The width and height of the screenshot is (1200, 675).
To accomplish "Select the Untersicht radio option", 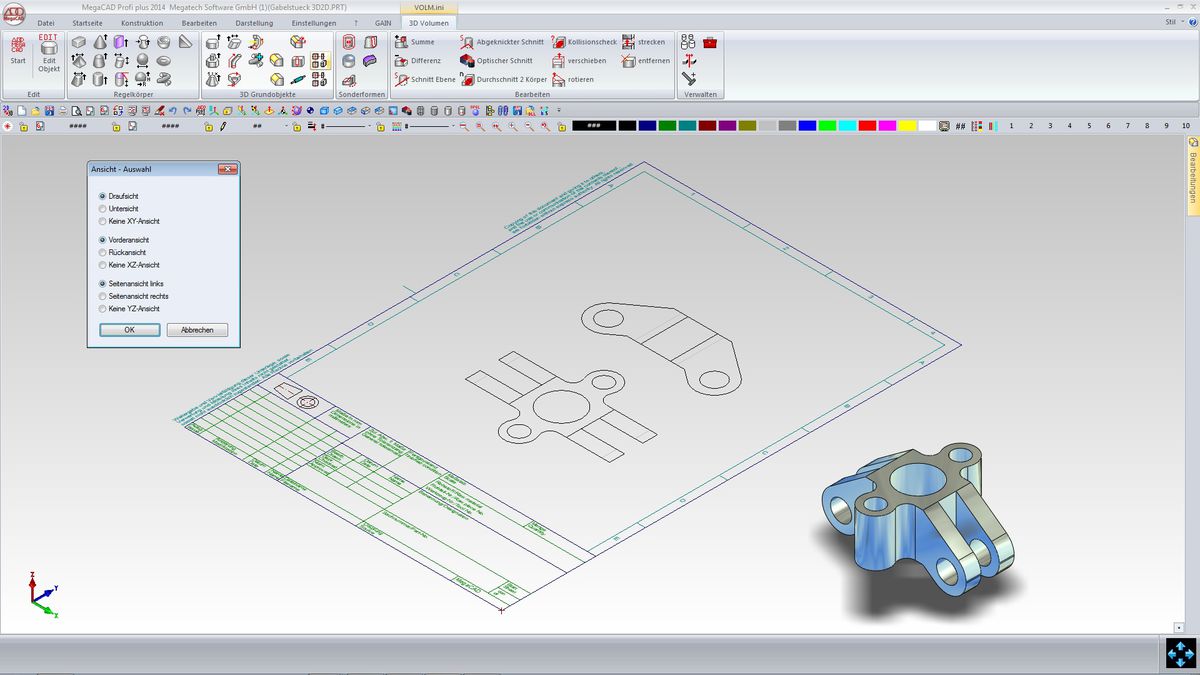I will (x=103, y=209).
